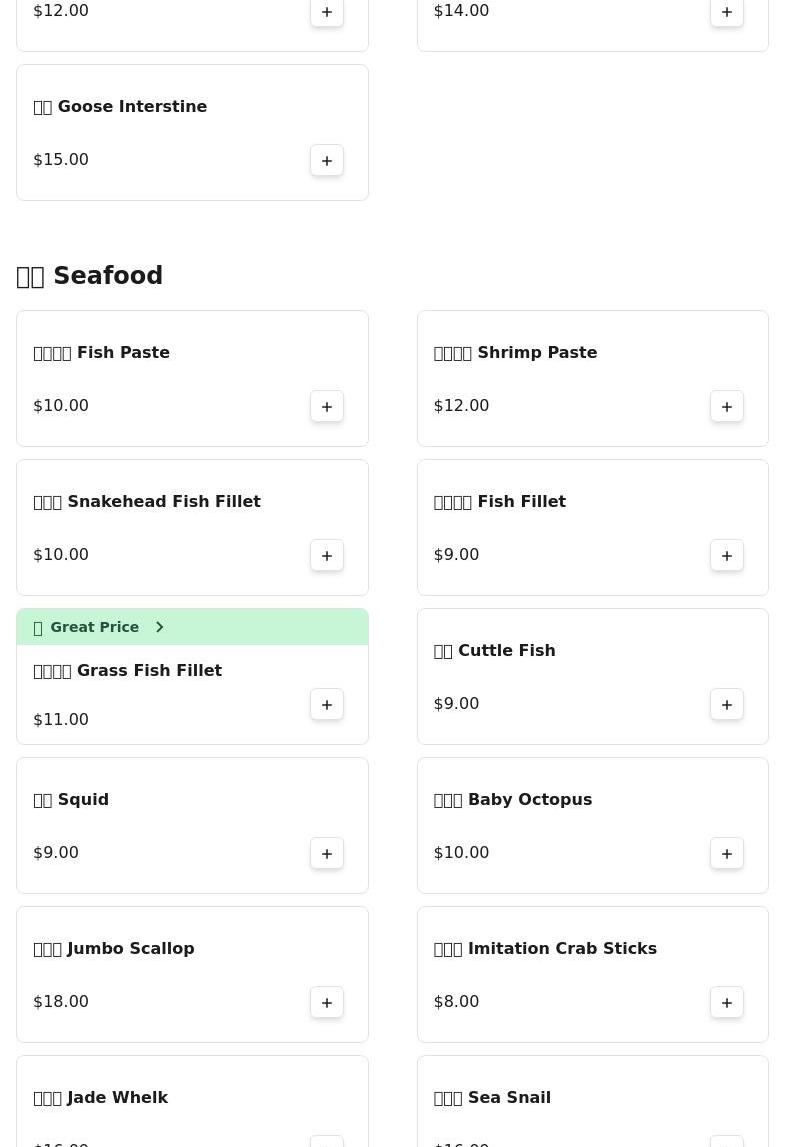Image resolution: width=785 pixels, height=1147 pixels.
Task: Select the Baby Octopus item title
Action: [513, 799]
